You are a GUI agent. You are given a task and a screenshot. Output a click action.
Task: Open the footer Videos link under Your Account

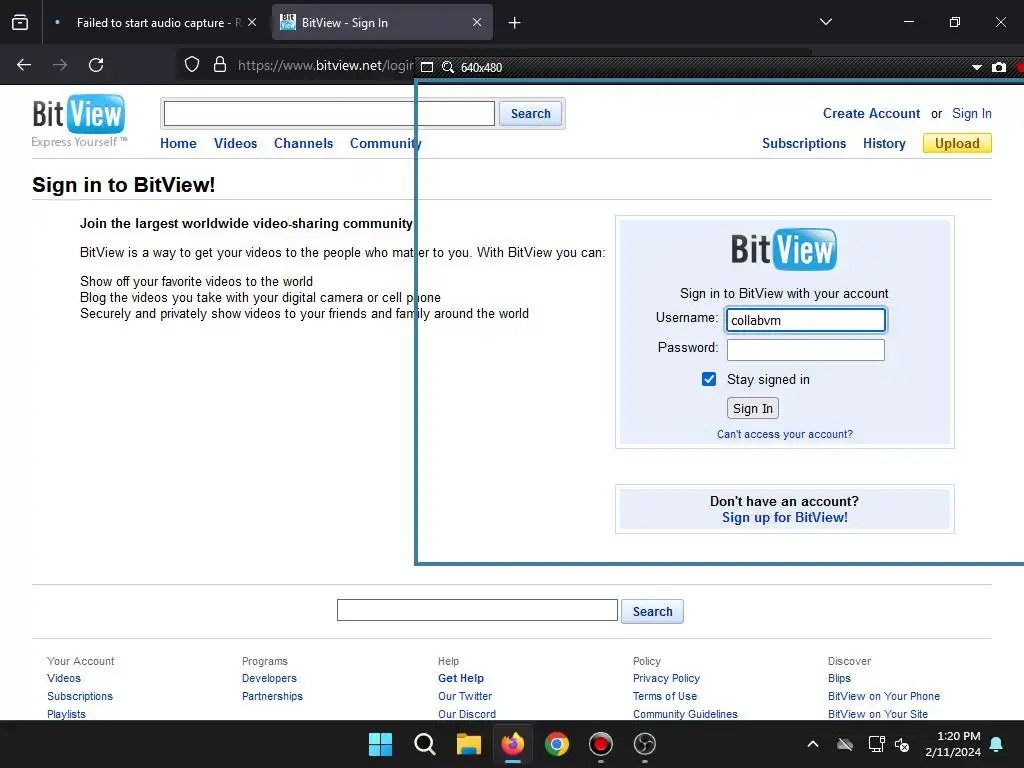tap(64, 678)
